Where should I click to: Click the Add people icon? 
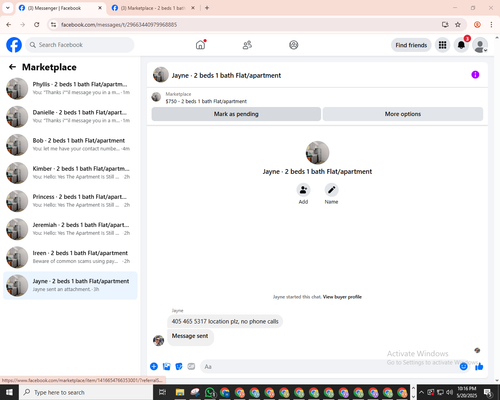(x=303, y=190)
